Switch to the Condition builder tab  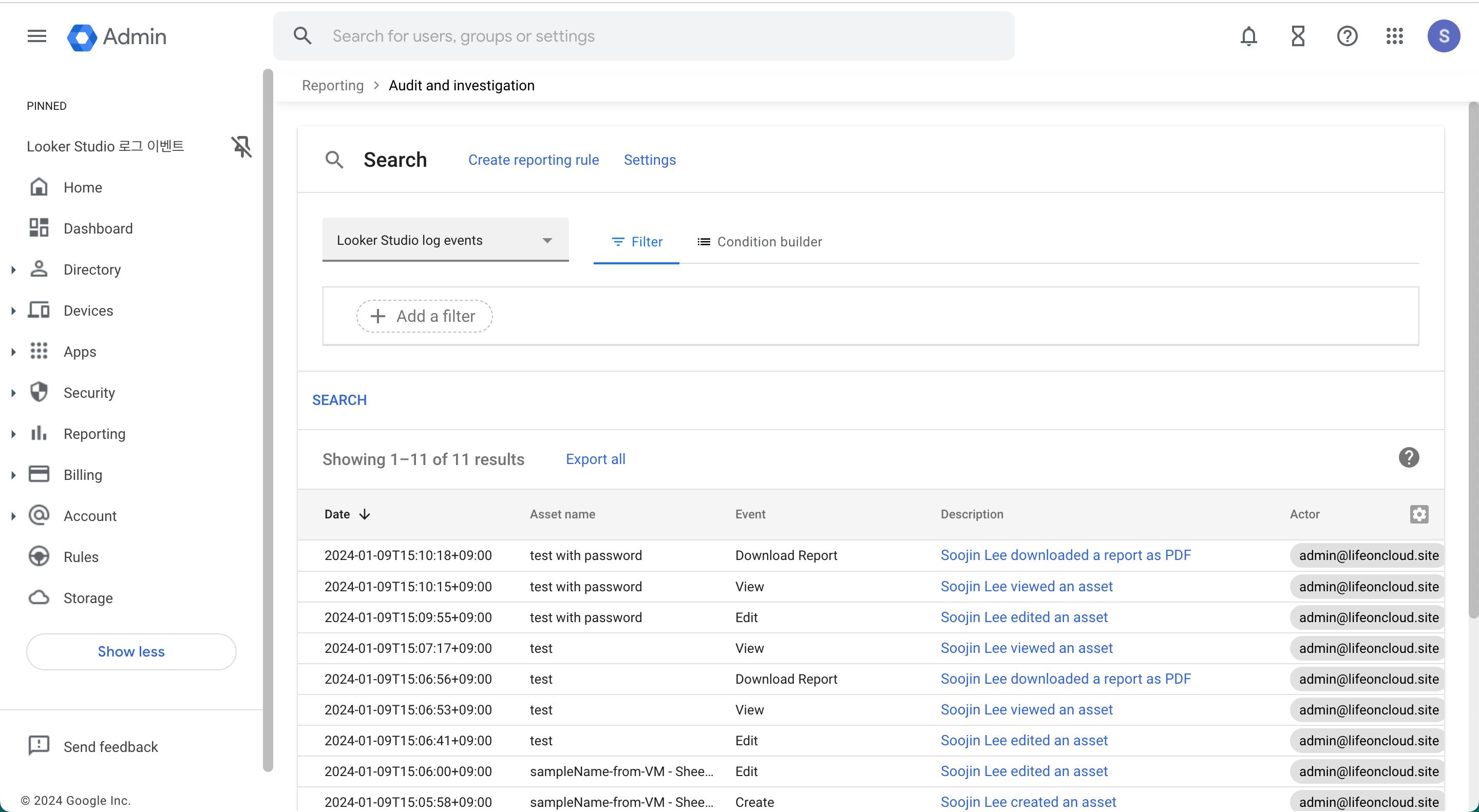pyautogui.click(x=759, y=242)
